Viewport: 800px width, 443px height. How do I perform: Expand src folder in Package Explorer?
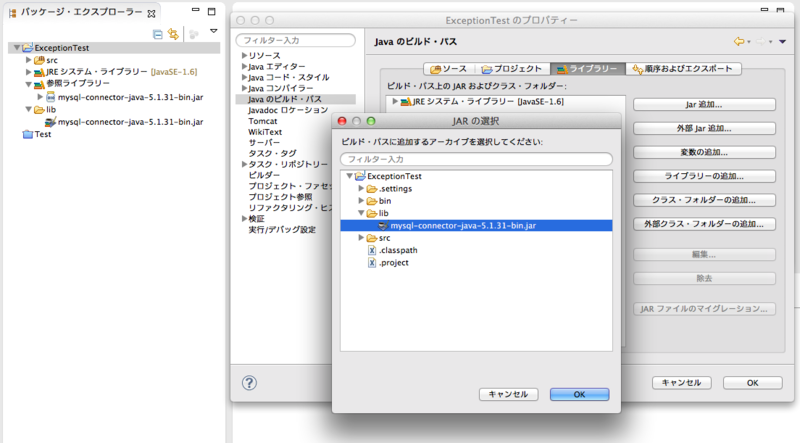[x=29, y=60]
